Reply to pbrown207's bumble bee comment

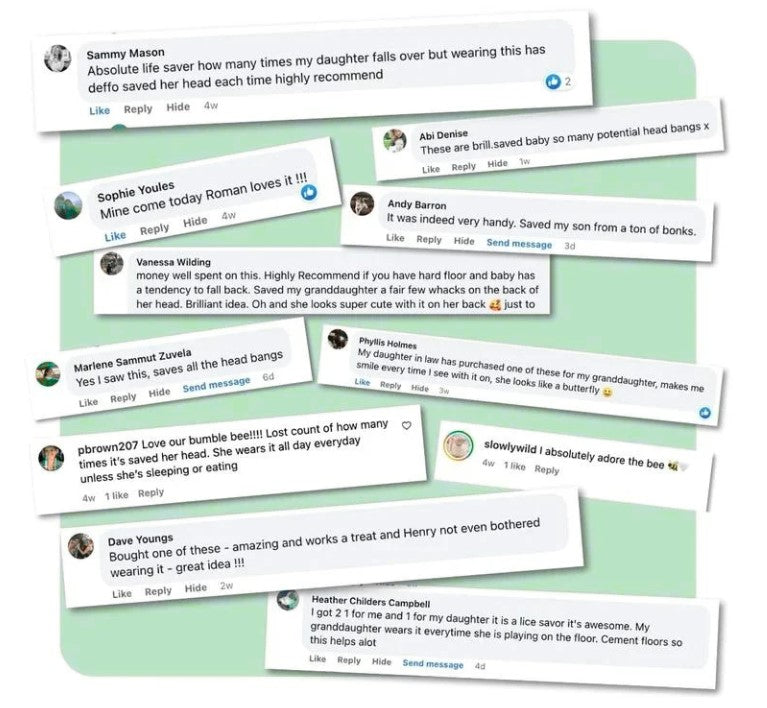(151, 493)
